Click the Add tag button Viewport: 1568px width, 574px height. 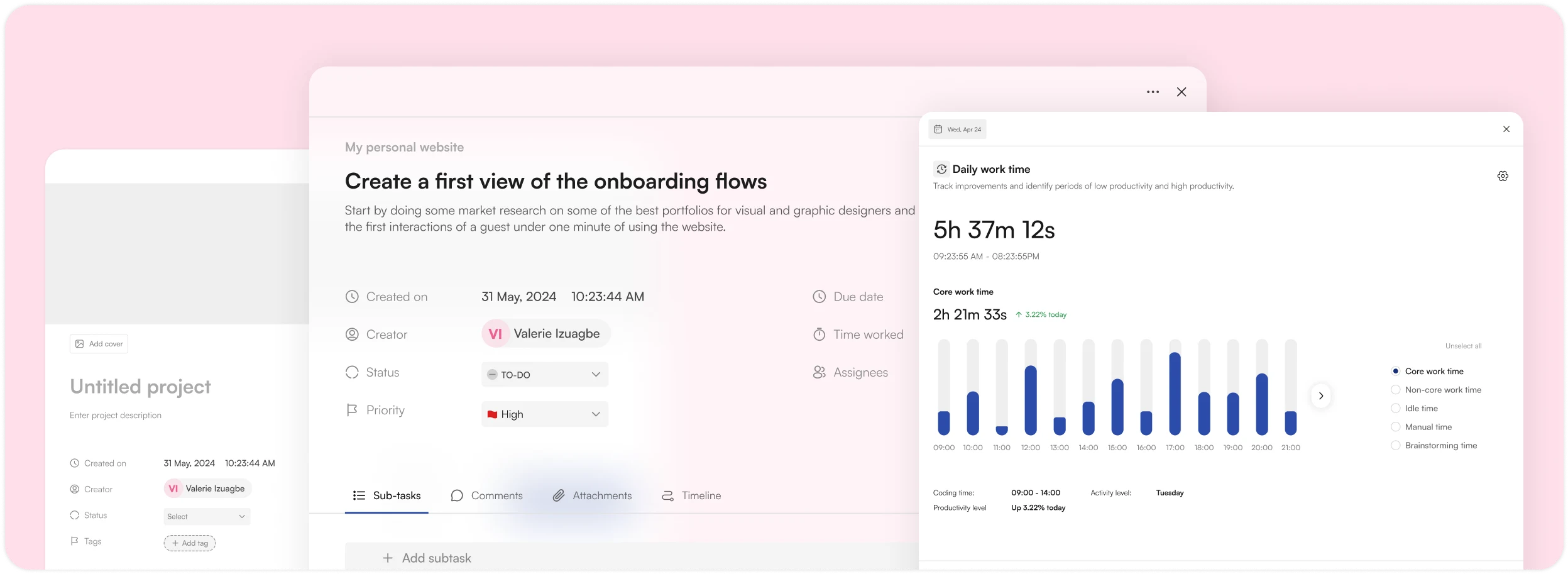tap(189, 543)
